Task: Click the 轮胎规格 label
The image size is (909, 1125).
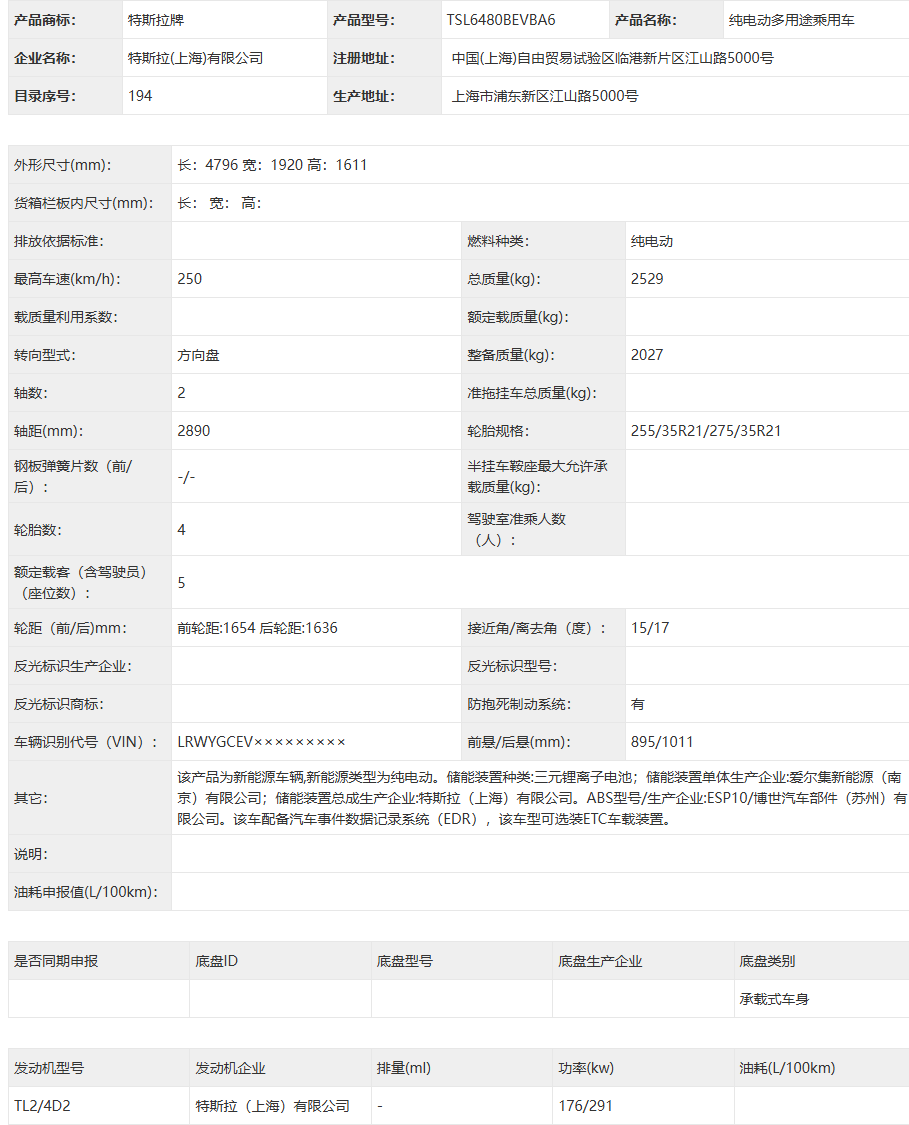Action: coord(498,431)
